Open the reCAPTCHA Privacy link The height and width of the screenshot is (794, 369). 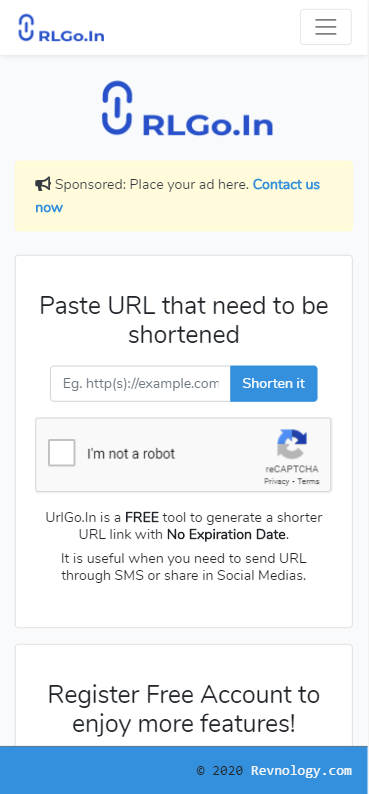(x=276, y=482)
